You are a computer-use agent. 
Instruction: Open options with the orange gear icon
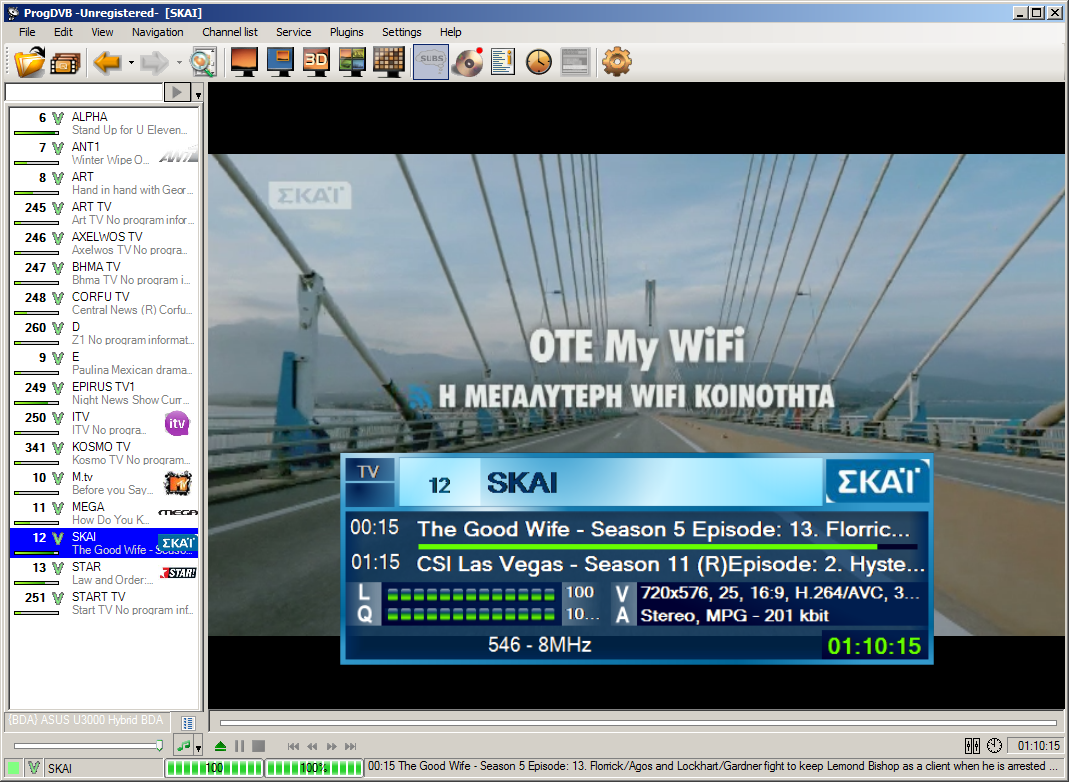[x=617, y=63]
